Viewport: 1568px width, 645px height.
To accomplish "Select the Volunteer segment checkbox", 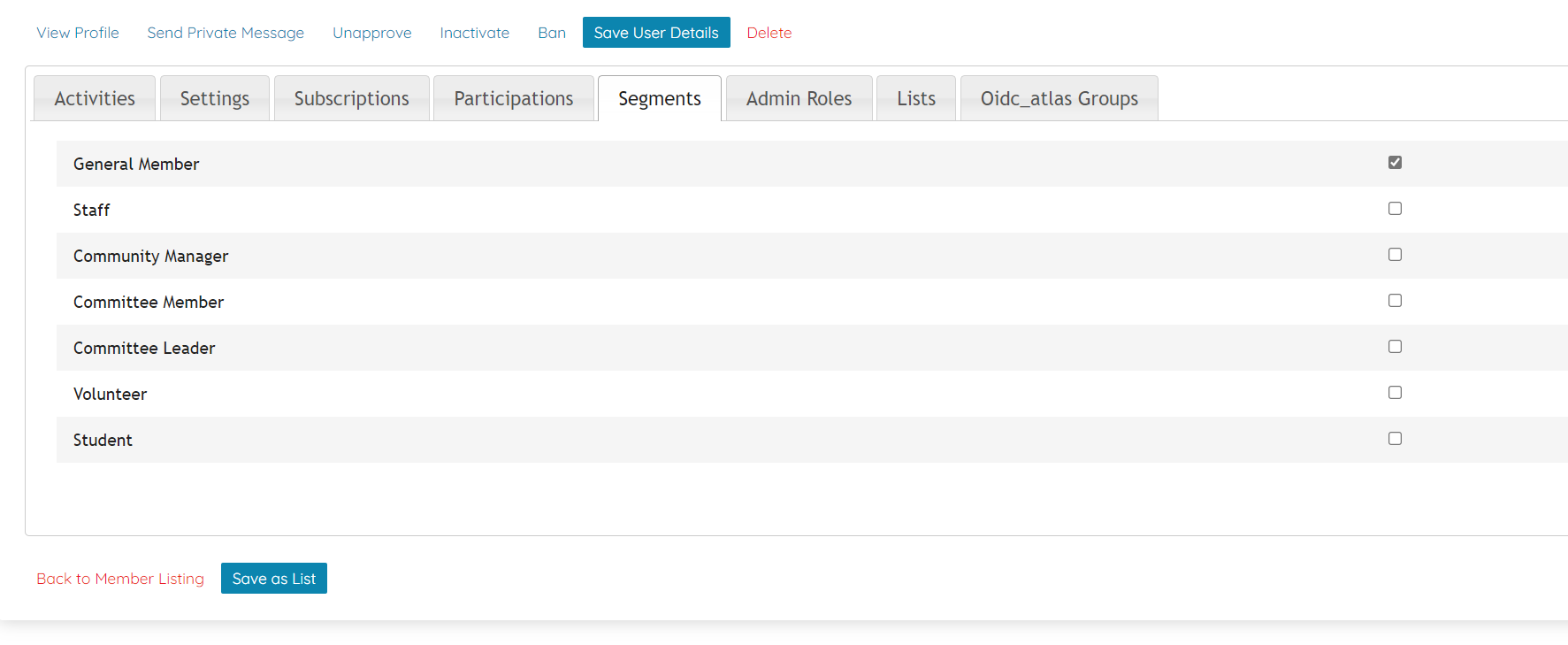I will point(1395,392).
